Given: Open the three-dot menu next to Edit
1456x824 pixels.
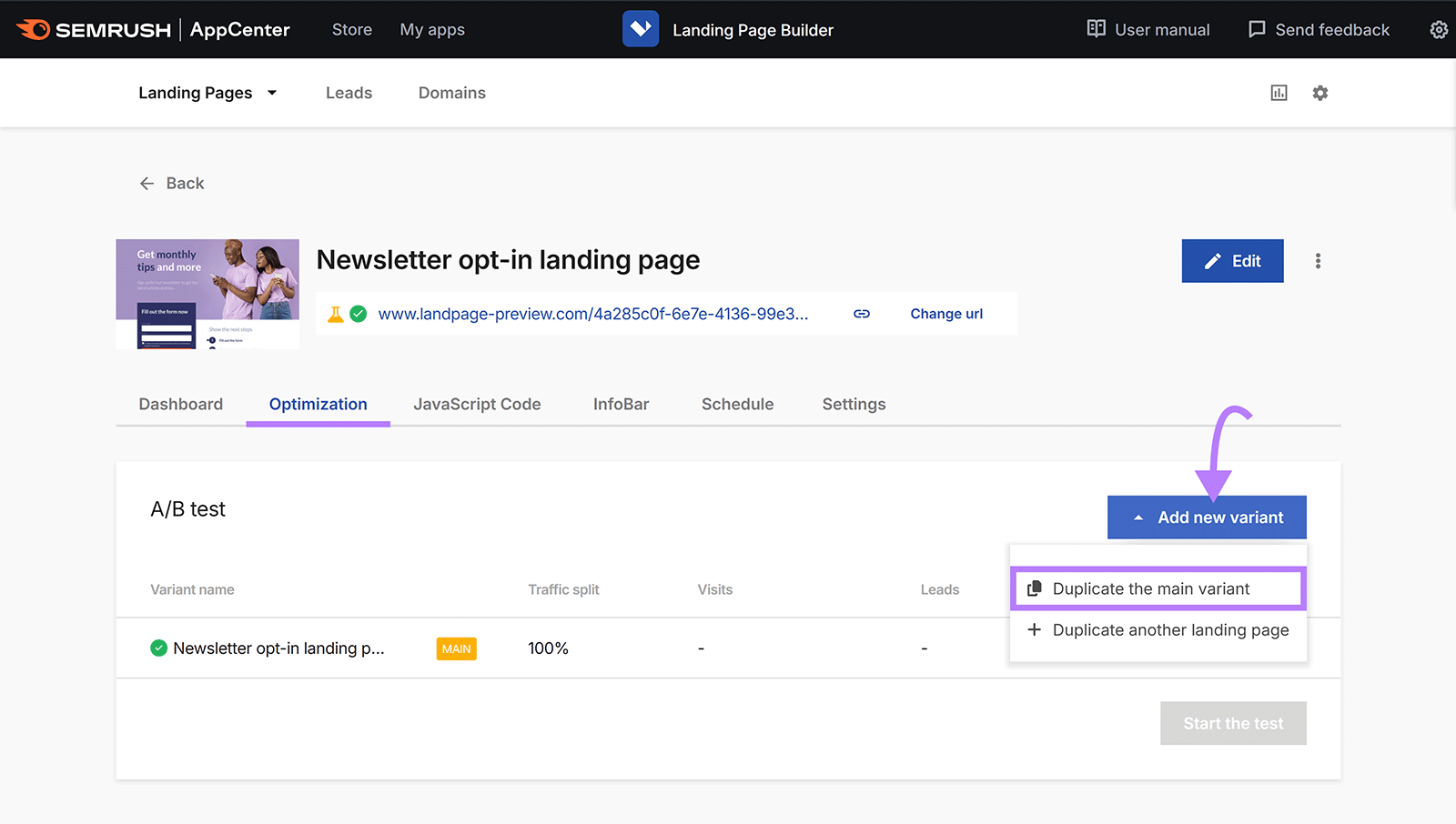Looking at the screenshot, I should [x=1318, y=260].
